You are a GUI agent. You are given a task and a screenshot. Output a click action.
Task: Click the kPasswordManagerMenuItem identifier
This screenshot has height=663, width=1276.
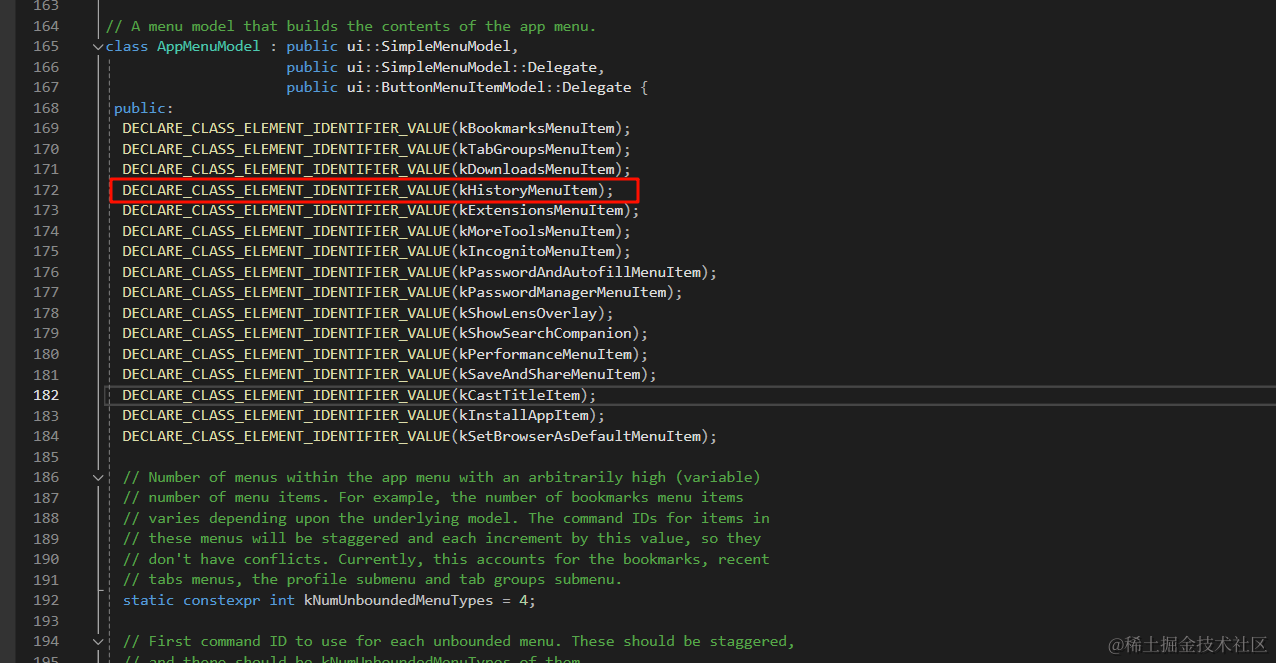[x=563, y=292]
